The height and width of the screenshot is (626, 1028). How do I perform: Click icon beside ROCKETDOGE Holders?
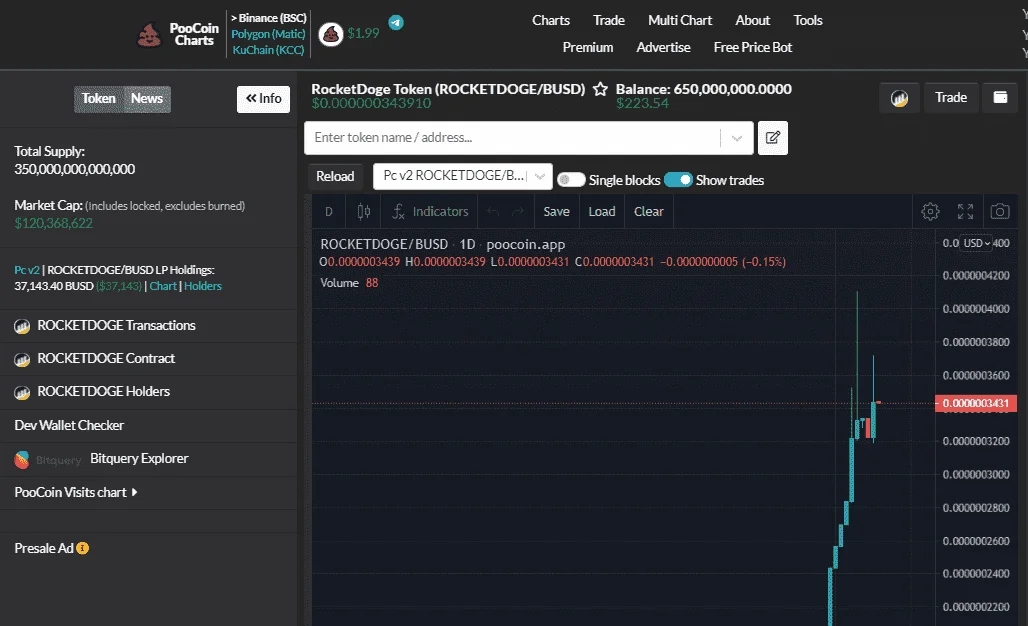point(22,392)
